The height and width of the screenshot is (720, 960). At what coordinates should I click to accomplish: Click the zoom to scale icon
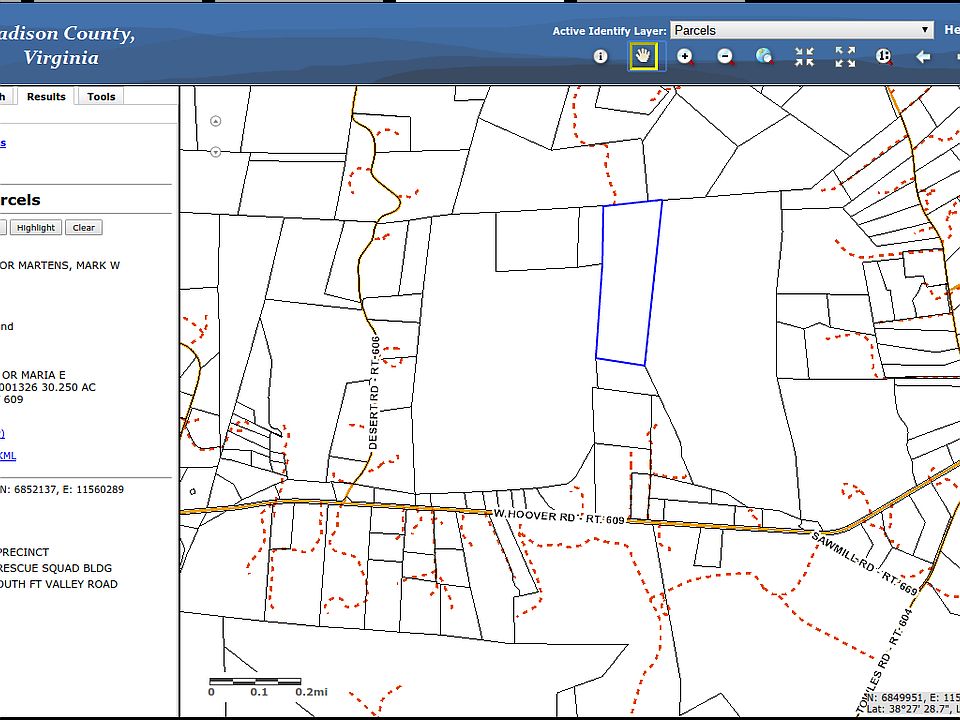[x=883, y=56]
